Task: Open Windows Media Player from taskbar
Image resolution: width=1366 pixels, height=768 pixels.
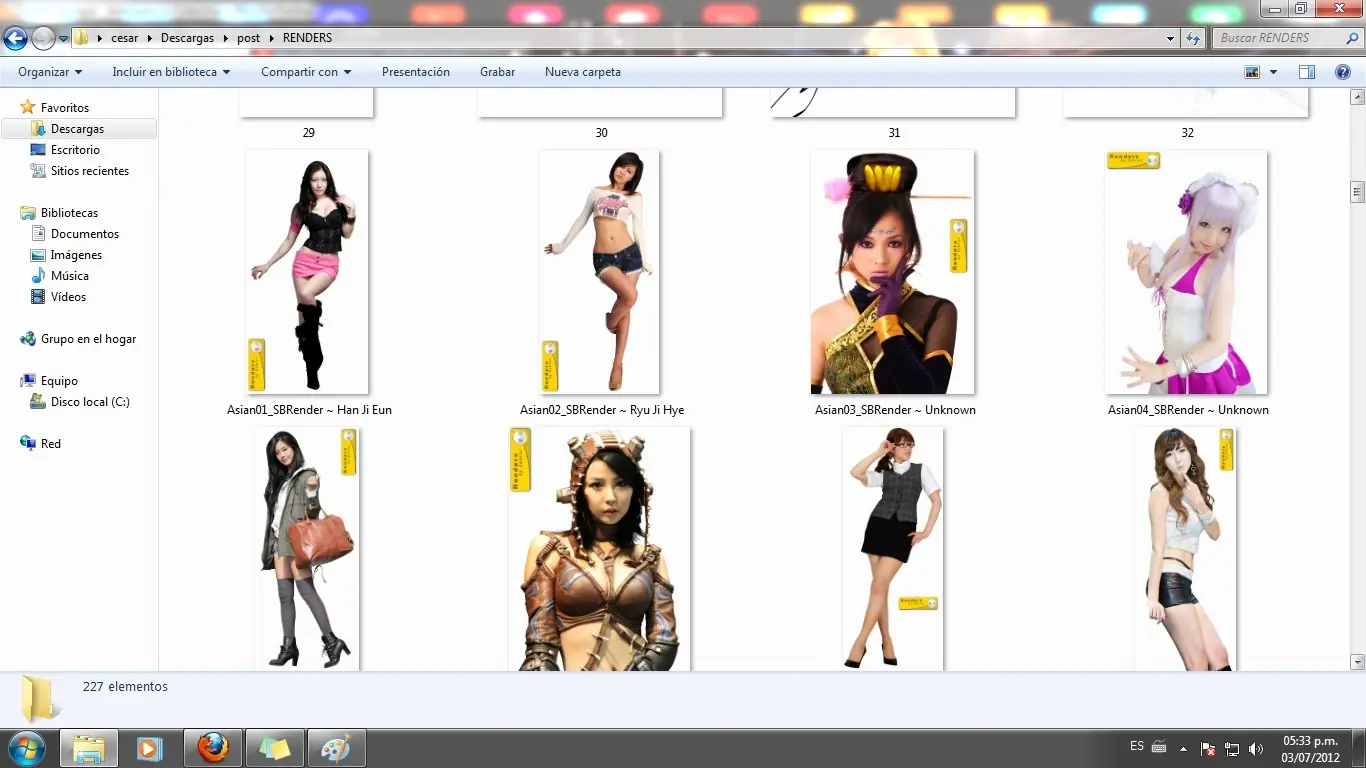Action: point(150,748)
